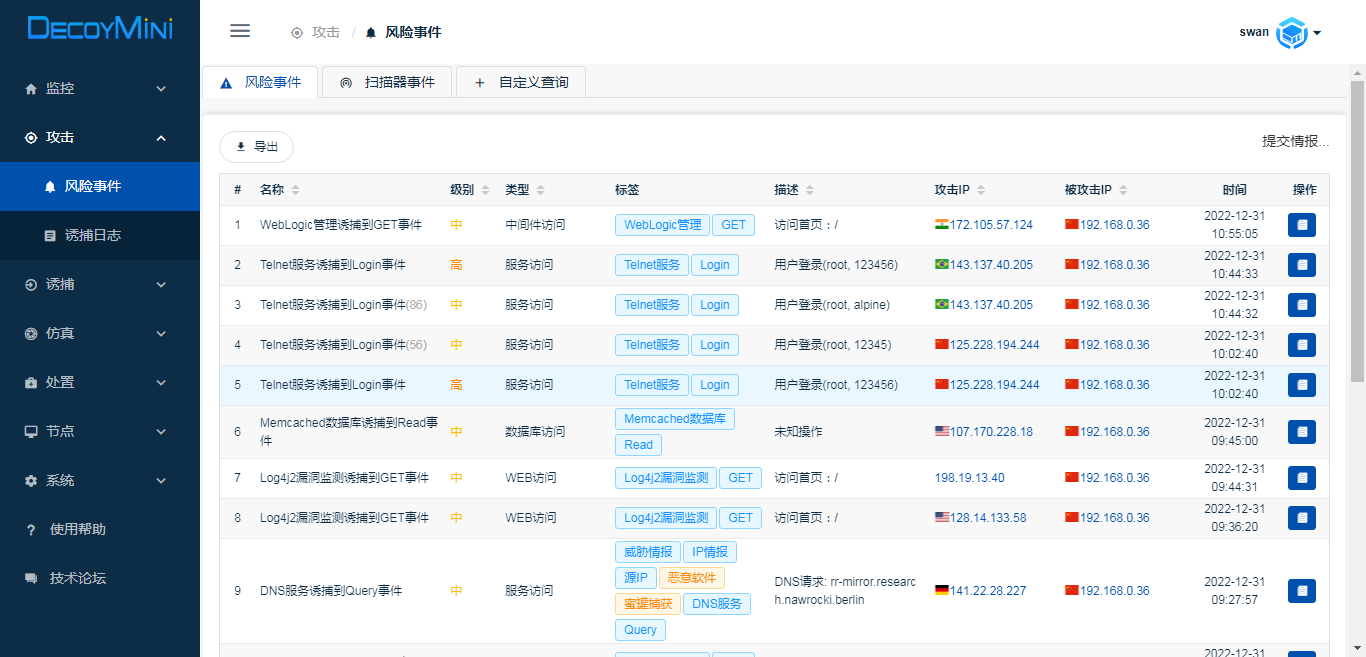Open the swan account dropdown arrow
The width and height of the screenshot is (1366, 657).
coord(1317,33)
